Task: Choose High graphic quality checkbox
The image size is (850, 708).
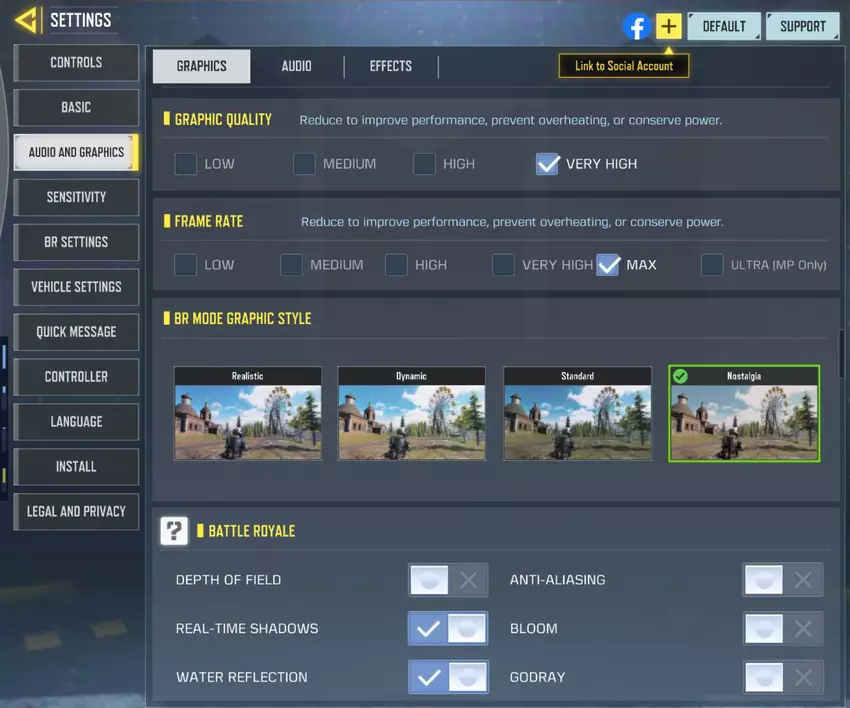Action: point(424,164)
